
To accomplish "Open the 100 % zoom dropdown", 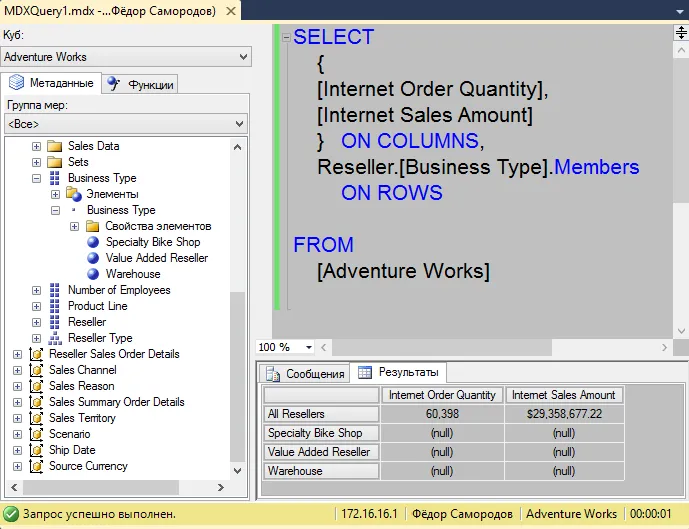I will 309,347.
